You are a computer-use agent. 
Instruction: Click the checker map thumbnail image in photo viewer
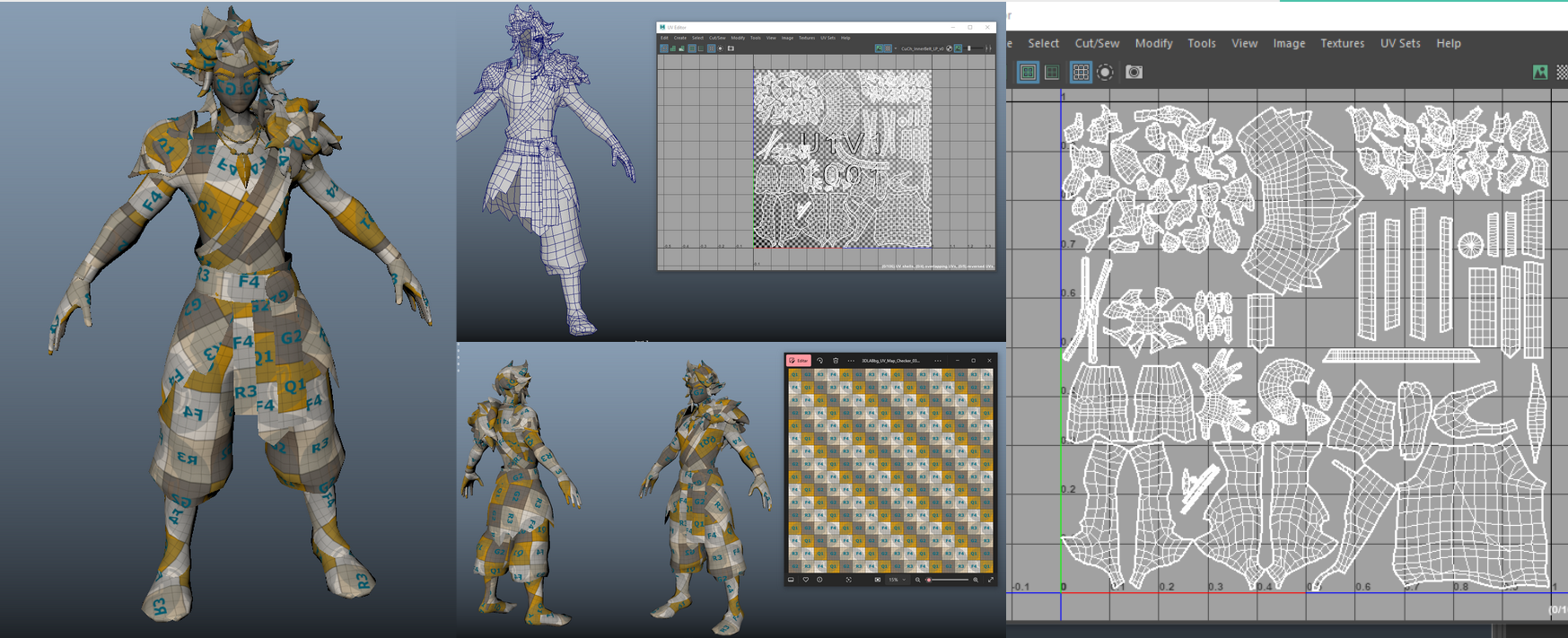point(890,471)
